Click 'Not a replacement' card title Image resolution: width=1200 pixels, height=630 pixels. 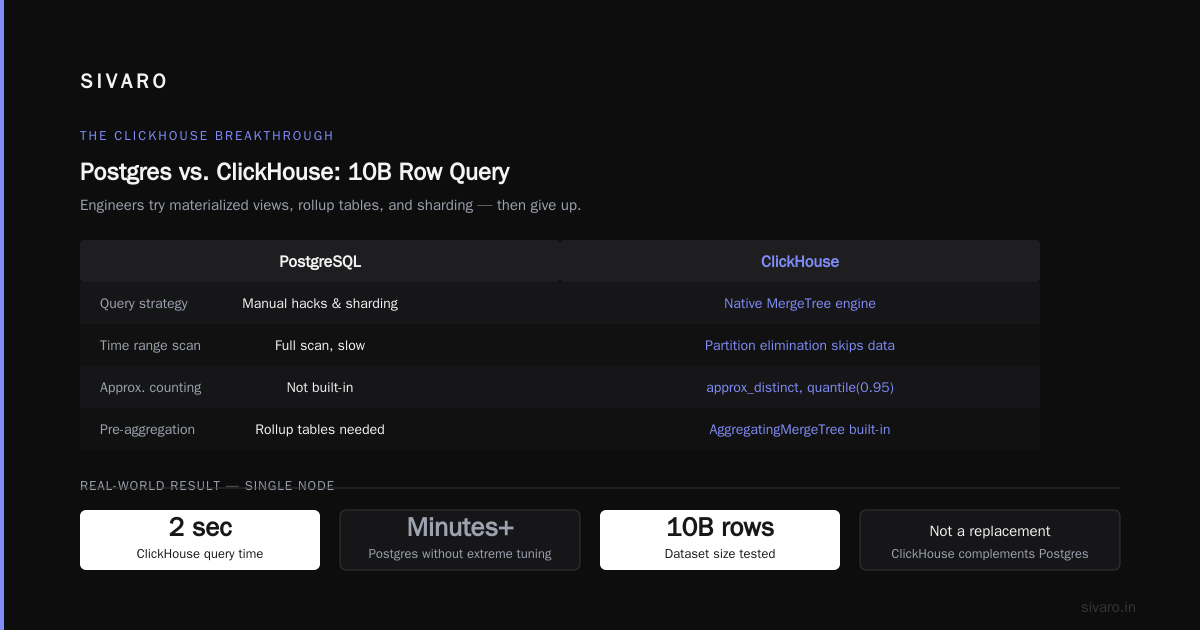click(x=990, y=531)
